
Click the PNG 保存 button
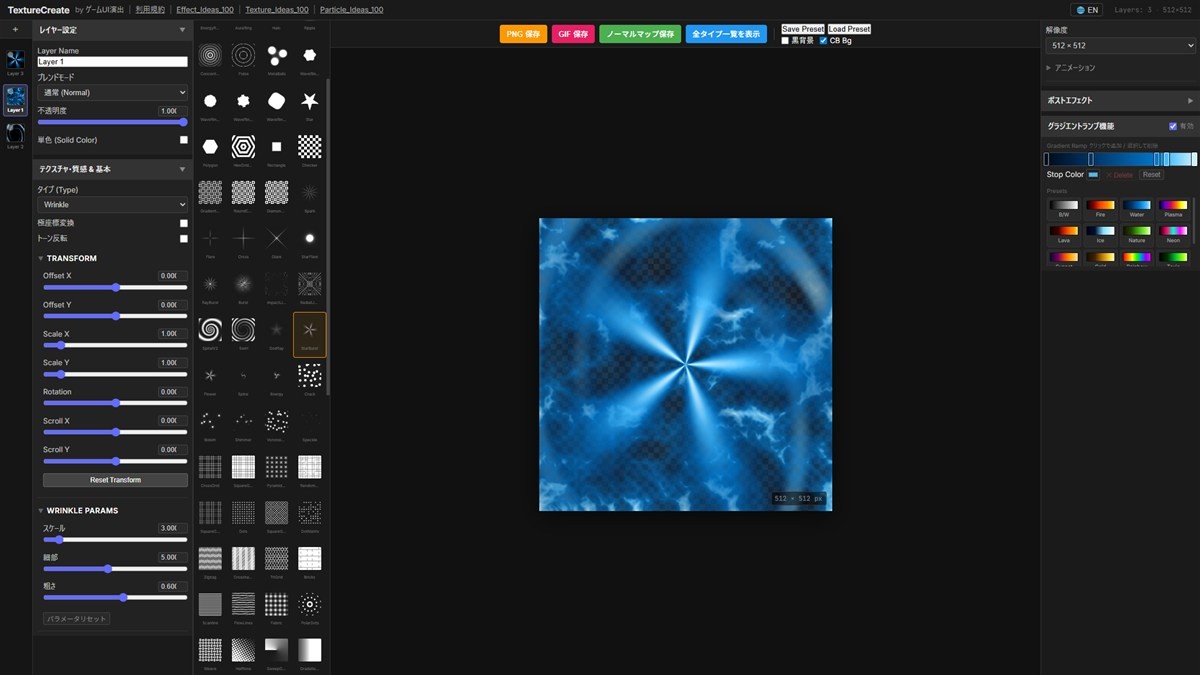click(x=523, y=34)
